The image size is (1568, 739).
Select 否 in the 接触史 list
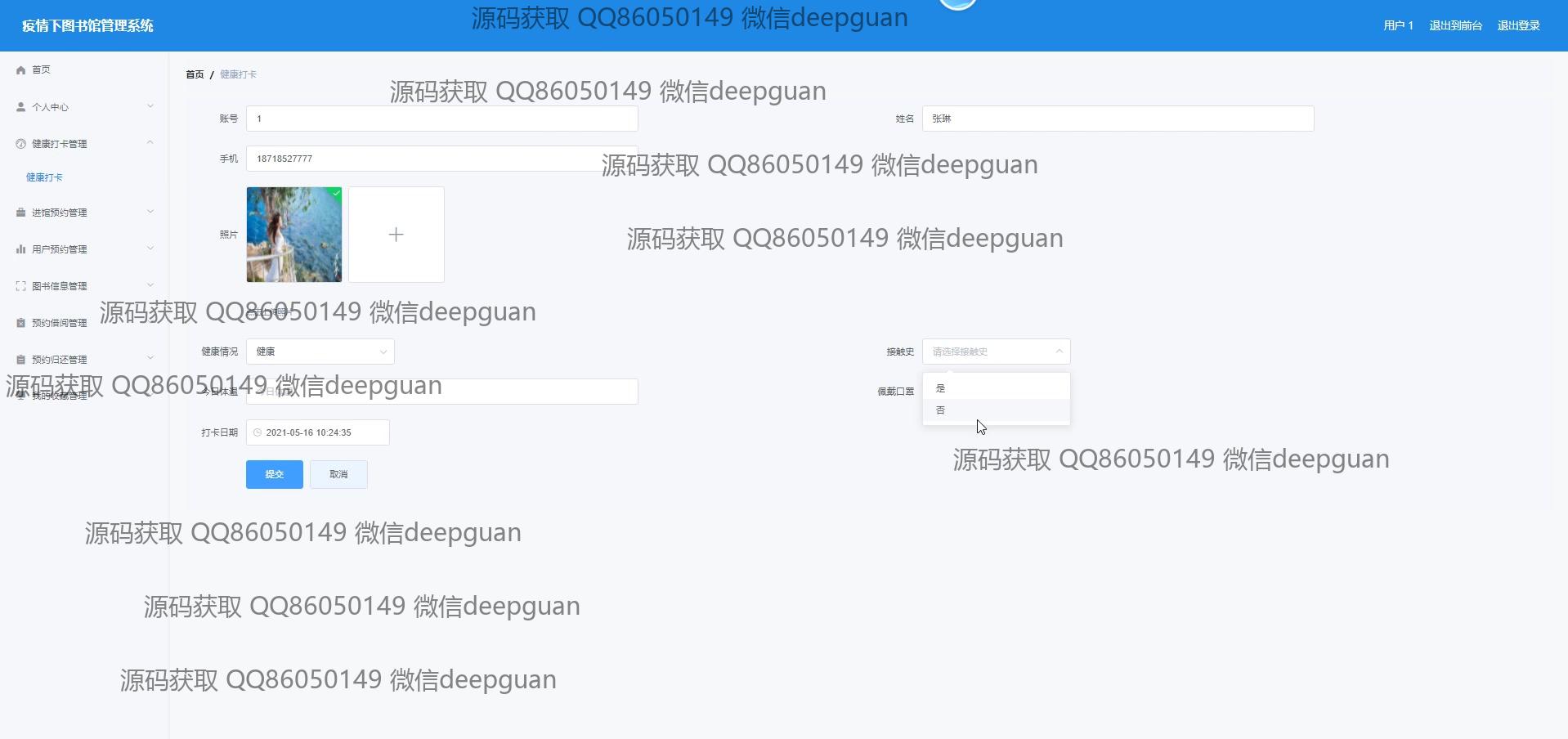997,410
